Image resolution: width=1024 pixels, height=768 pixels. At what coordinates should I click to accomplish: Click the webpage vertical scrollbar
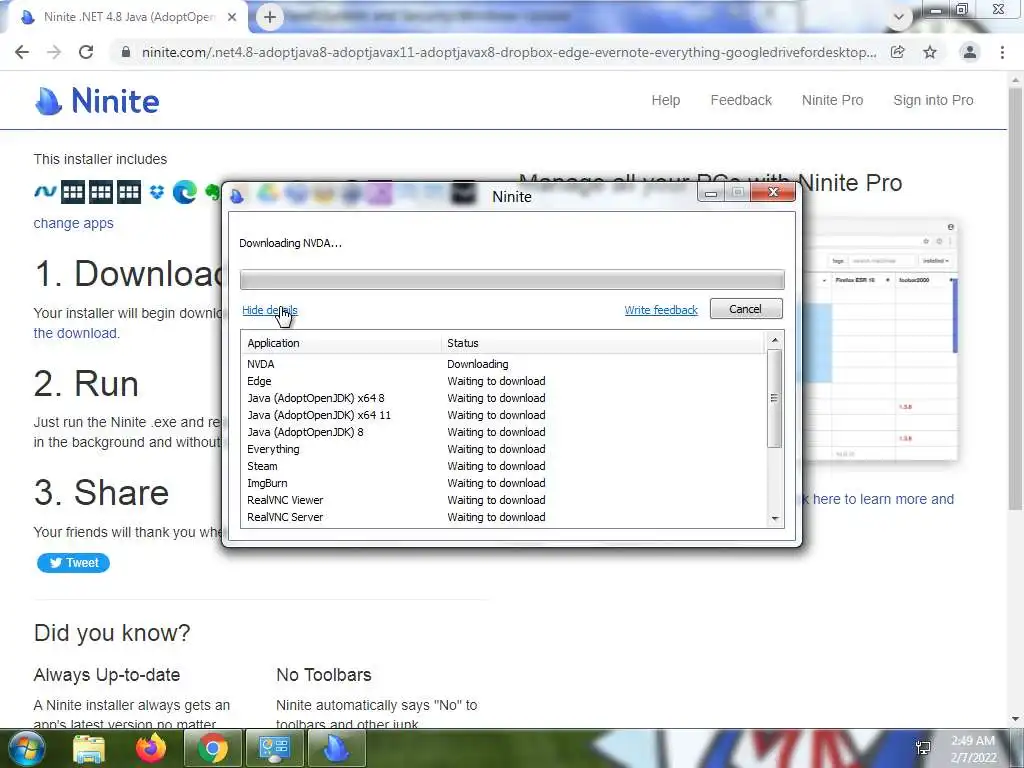point(1015,297)
